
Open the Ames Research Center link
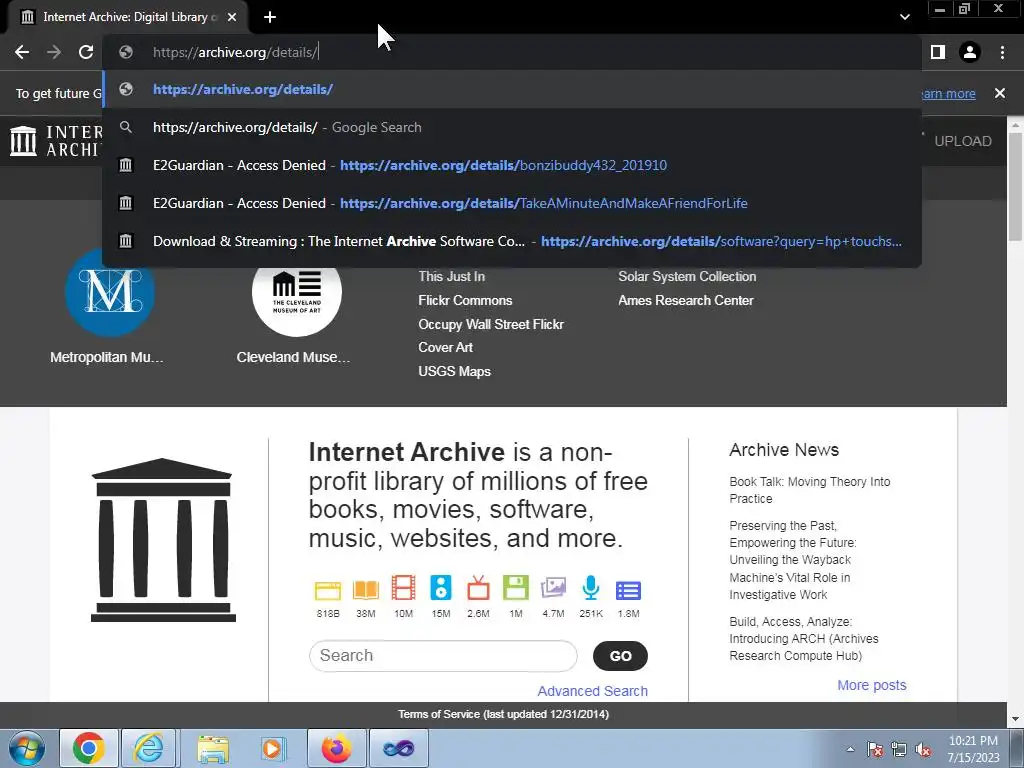point(686,300)
